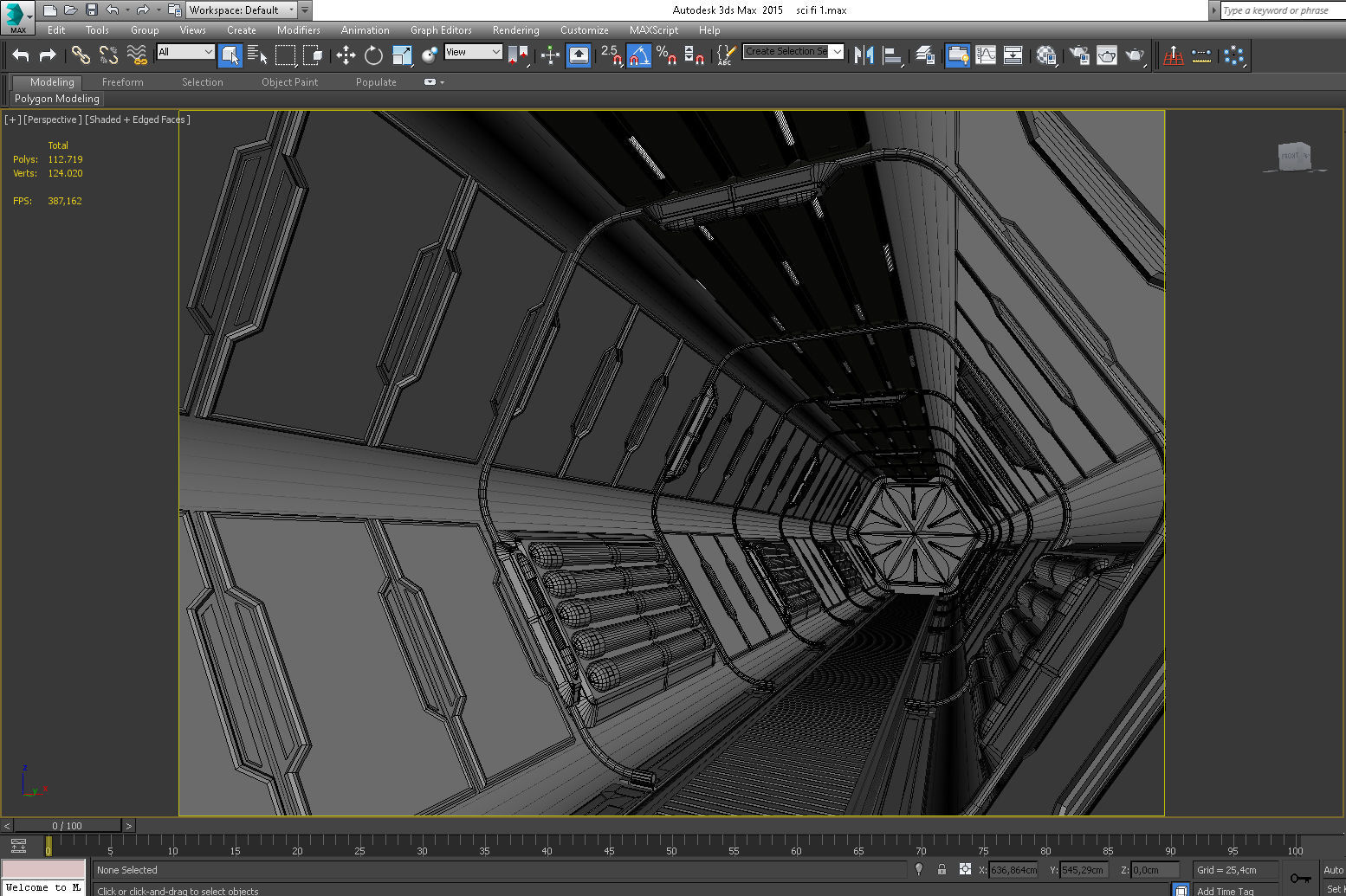Expand the search infocenter arrow

click(1213, 10)
